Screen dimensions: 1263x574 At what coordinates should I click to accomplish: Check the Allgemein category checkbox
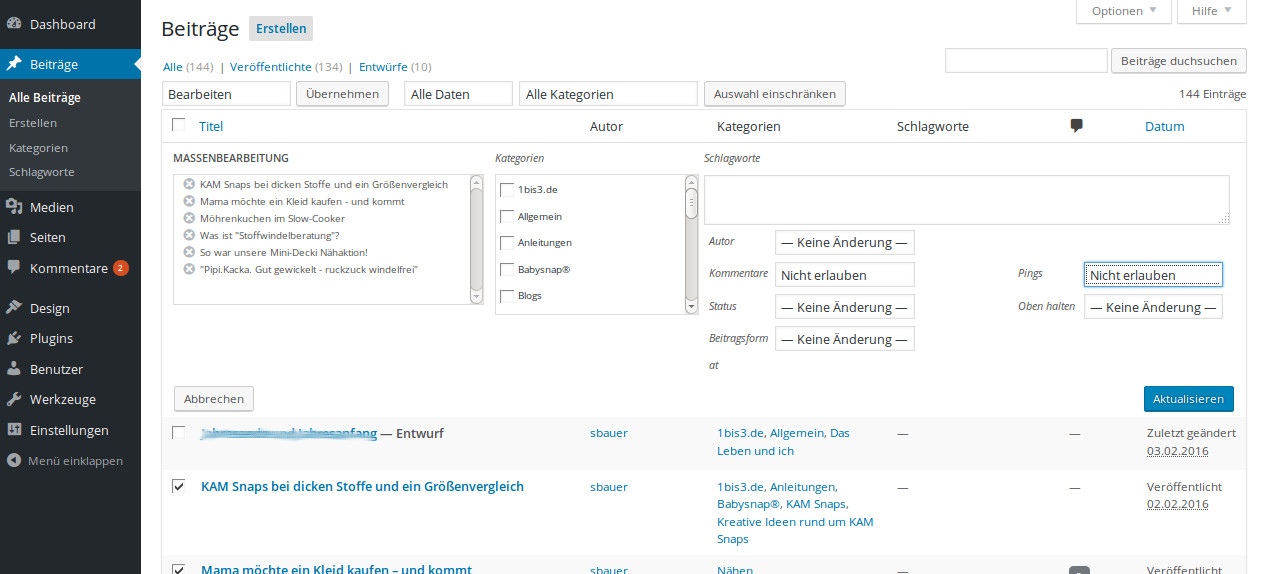[507, 216]
